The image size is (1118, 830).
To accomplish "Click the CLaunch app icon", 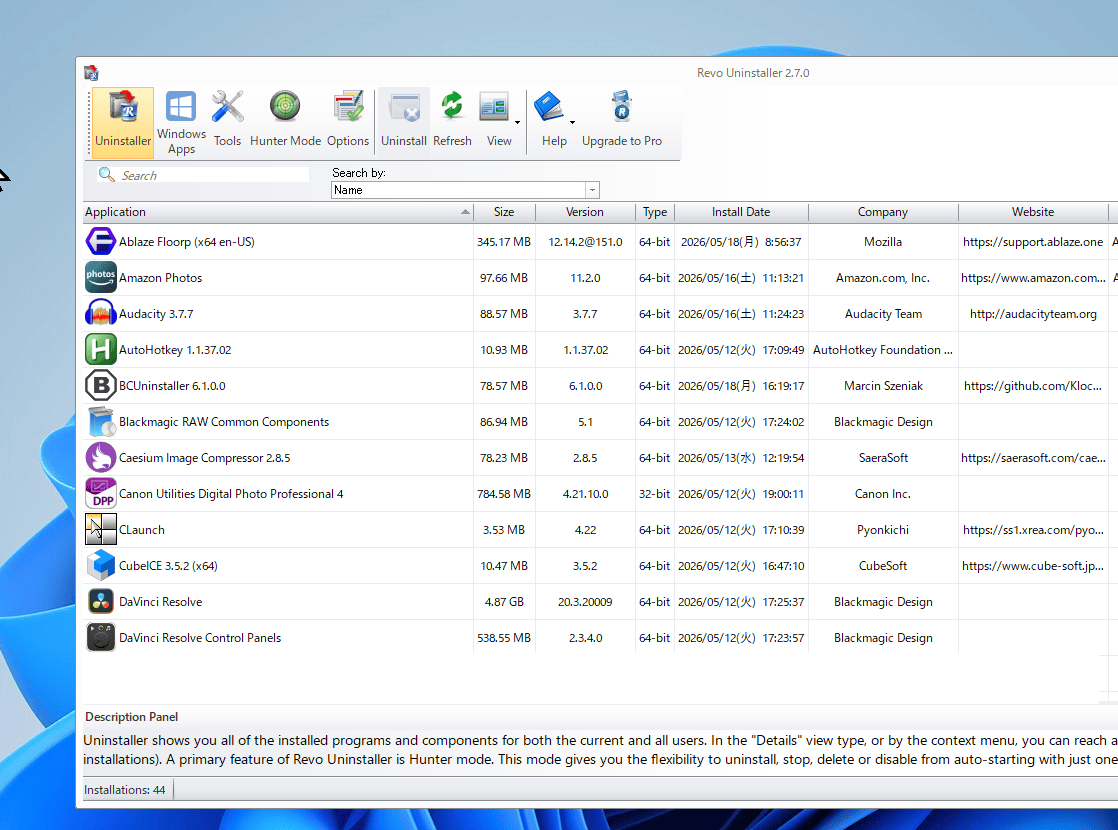I will [101, 529].
